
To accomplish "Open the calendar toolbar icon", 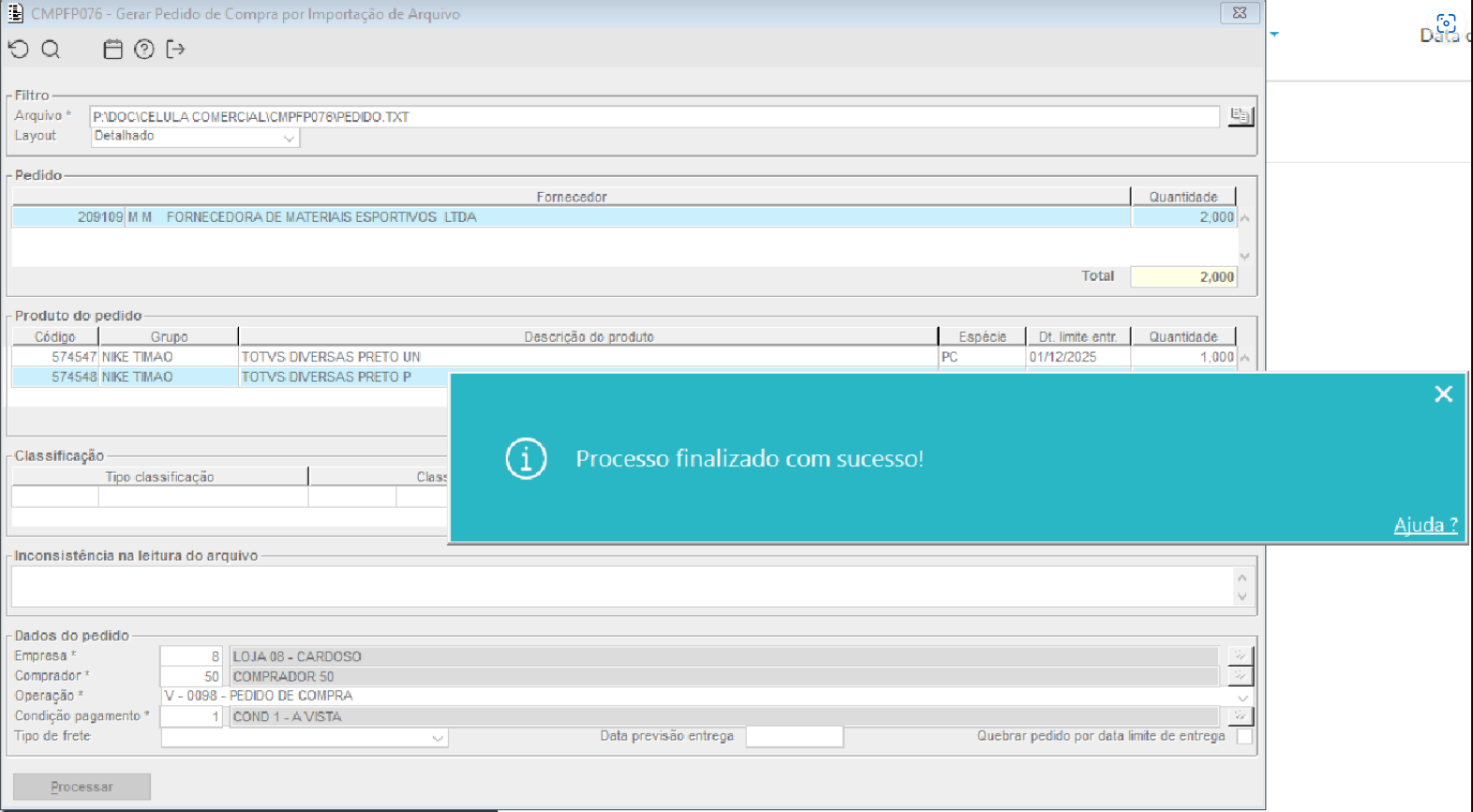I will (x=112, y=50).
